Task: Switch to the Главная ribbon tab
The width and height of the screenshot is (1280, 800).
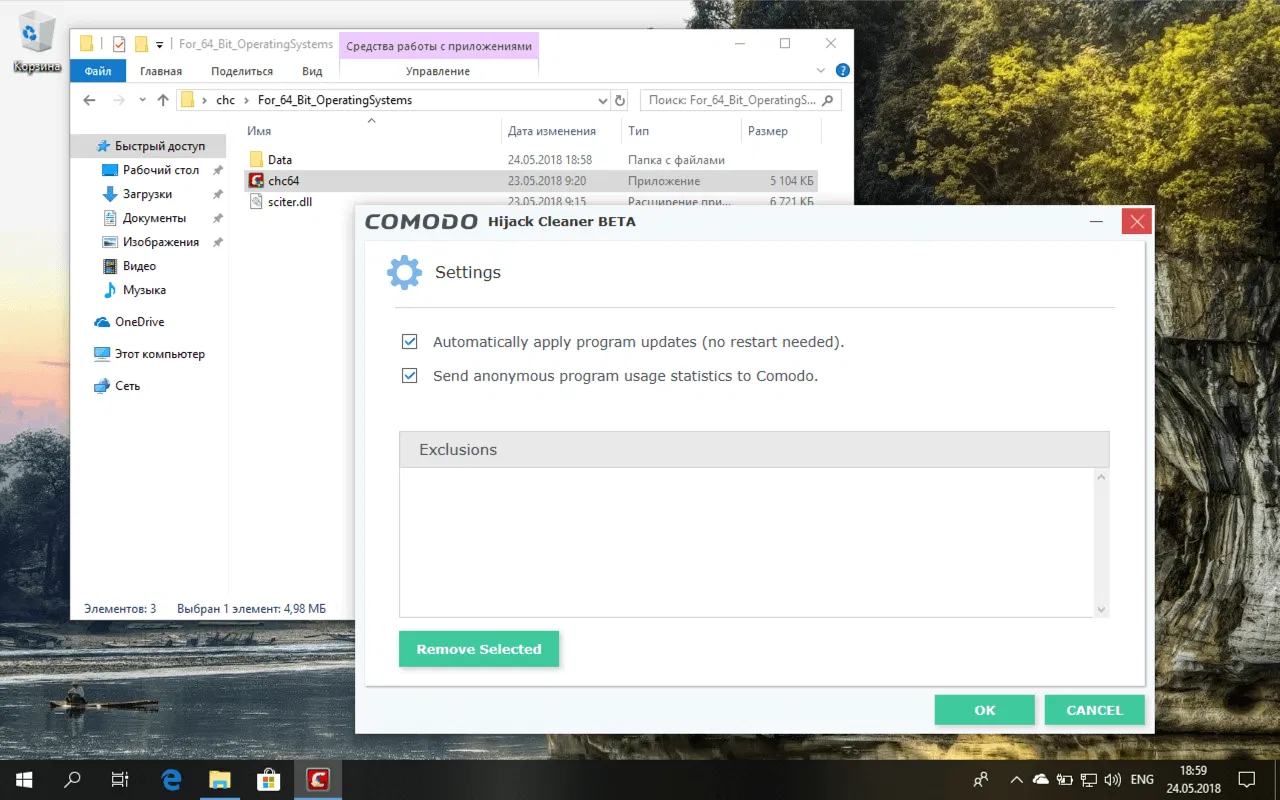Action: 161,71
